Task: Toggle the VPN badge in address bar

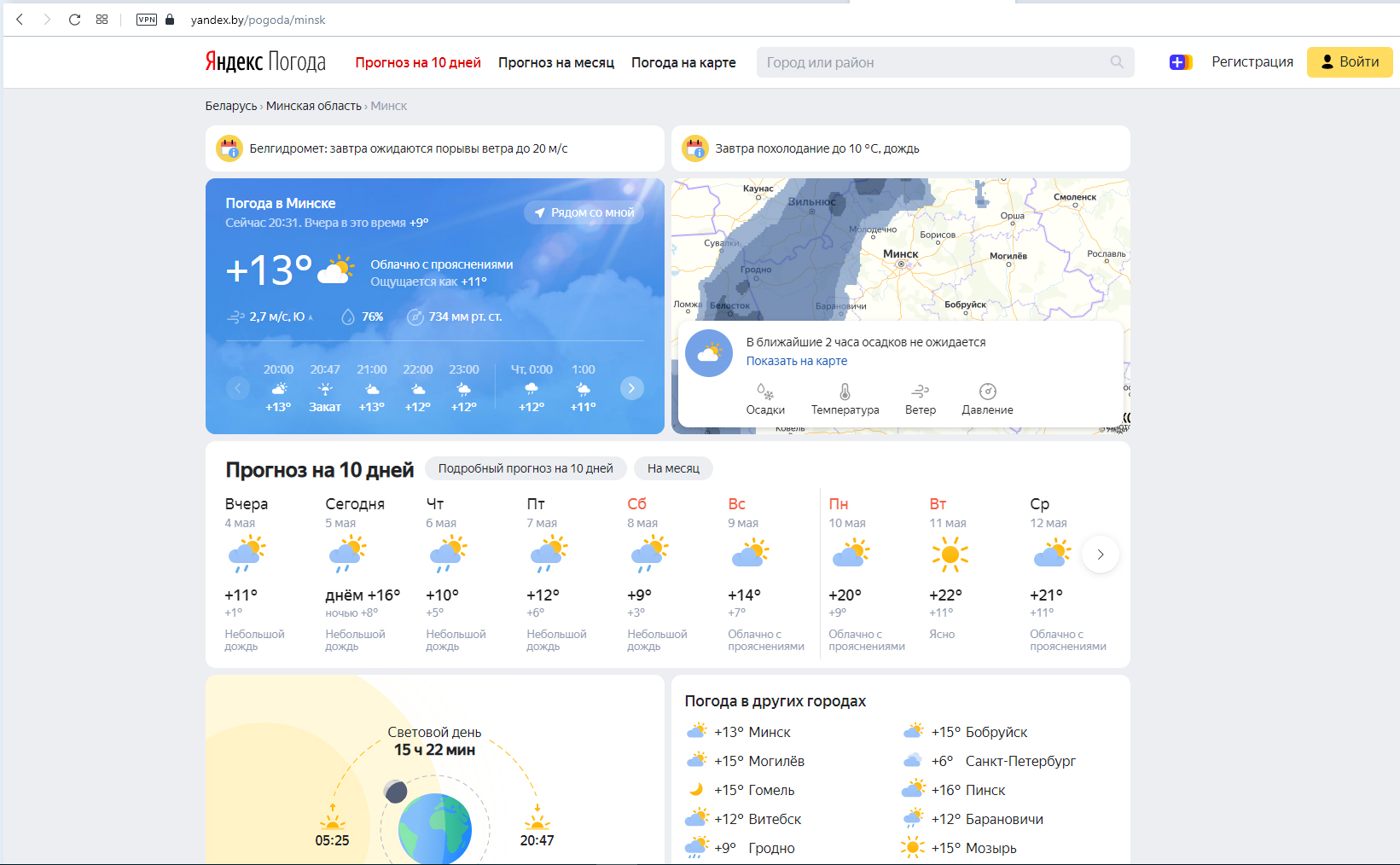Action: pos(147,20)
